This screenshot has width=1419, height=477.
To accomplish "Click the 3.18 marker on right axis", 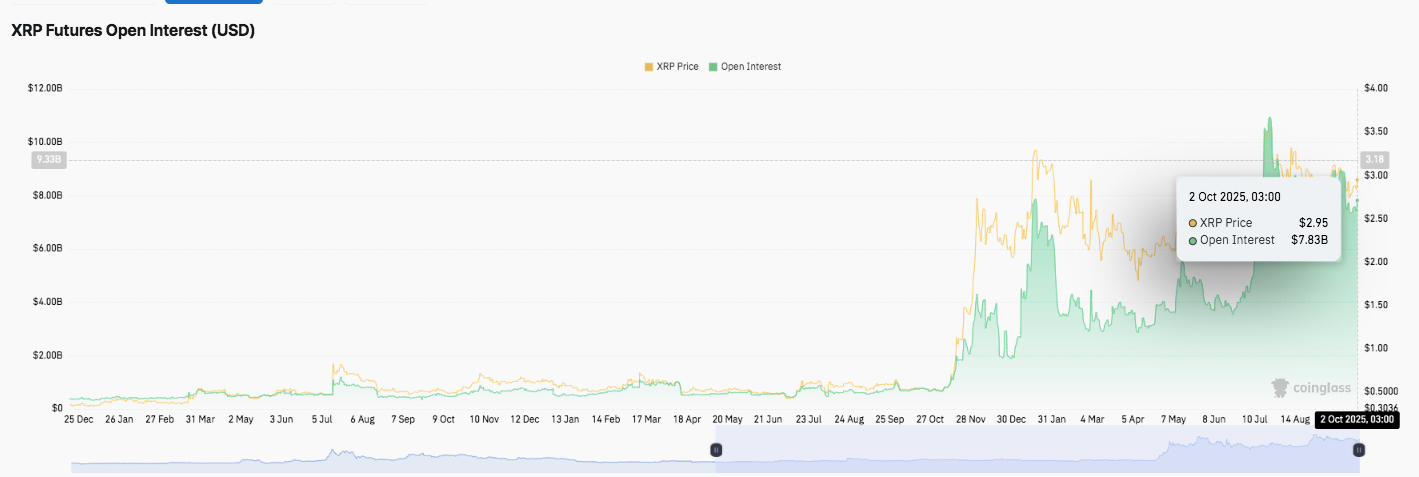I will tap(1373, 160).
